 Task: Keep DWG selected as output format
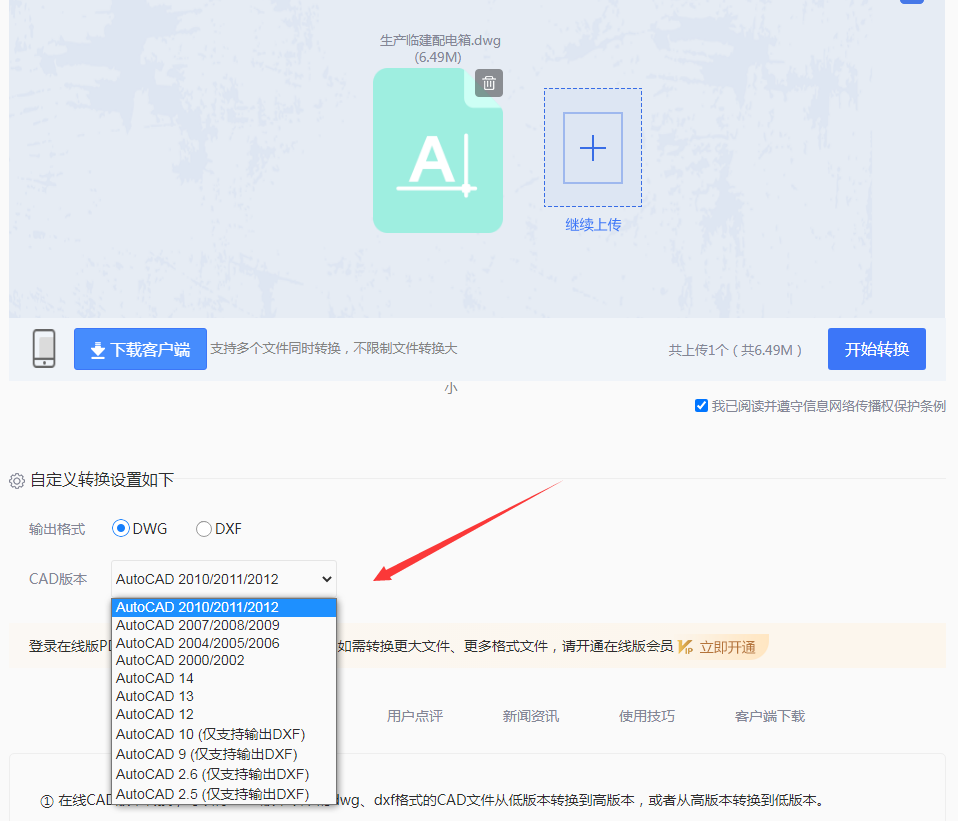point(120,528)
